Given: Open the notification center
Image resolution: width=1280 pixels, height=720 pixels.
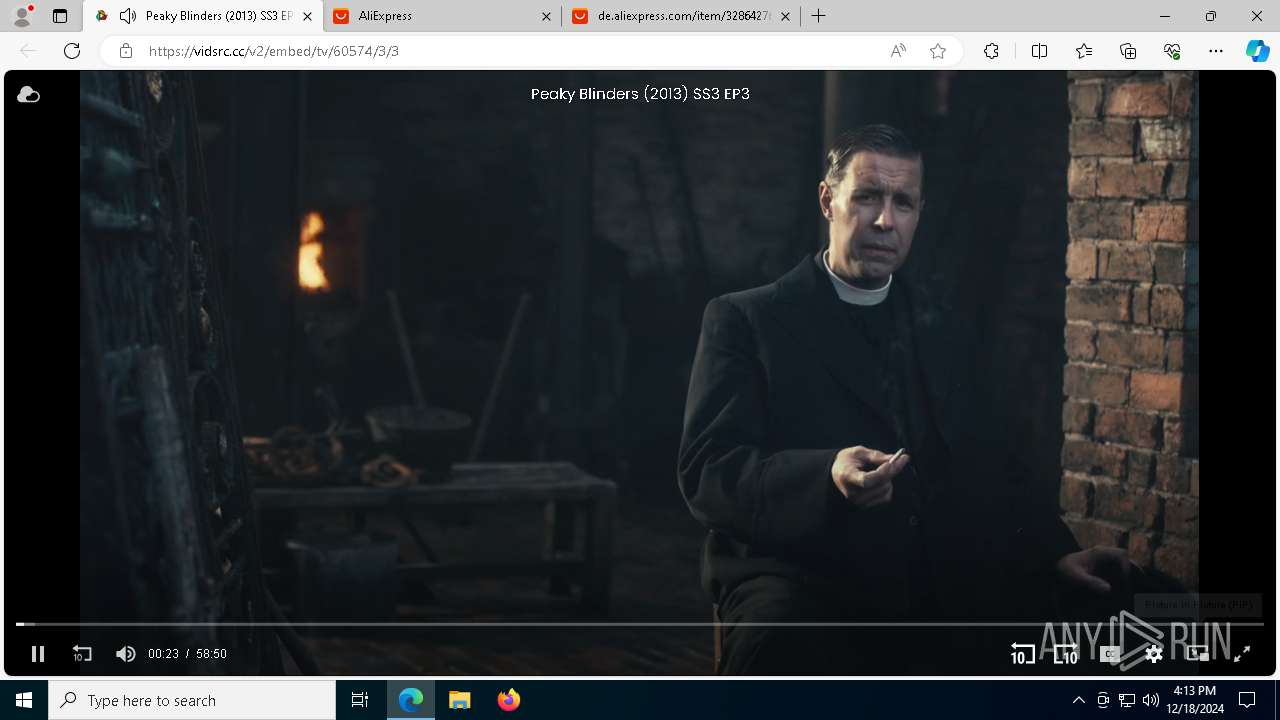Looking at the screenshot, I should 1247,700.
